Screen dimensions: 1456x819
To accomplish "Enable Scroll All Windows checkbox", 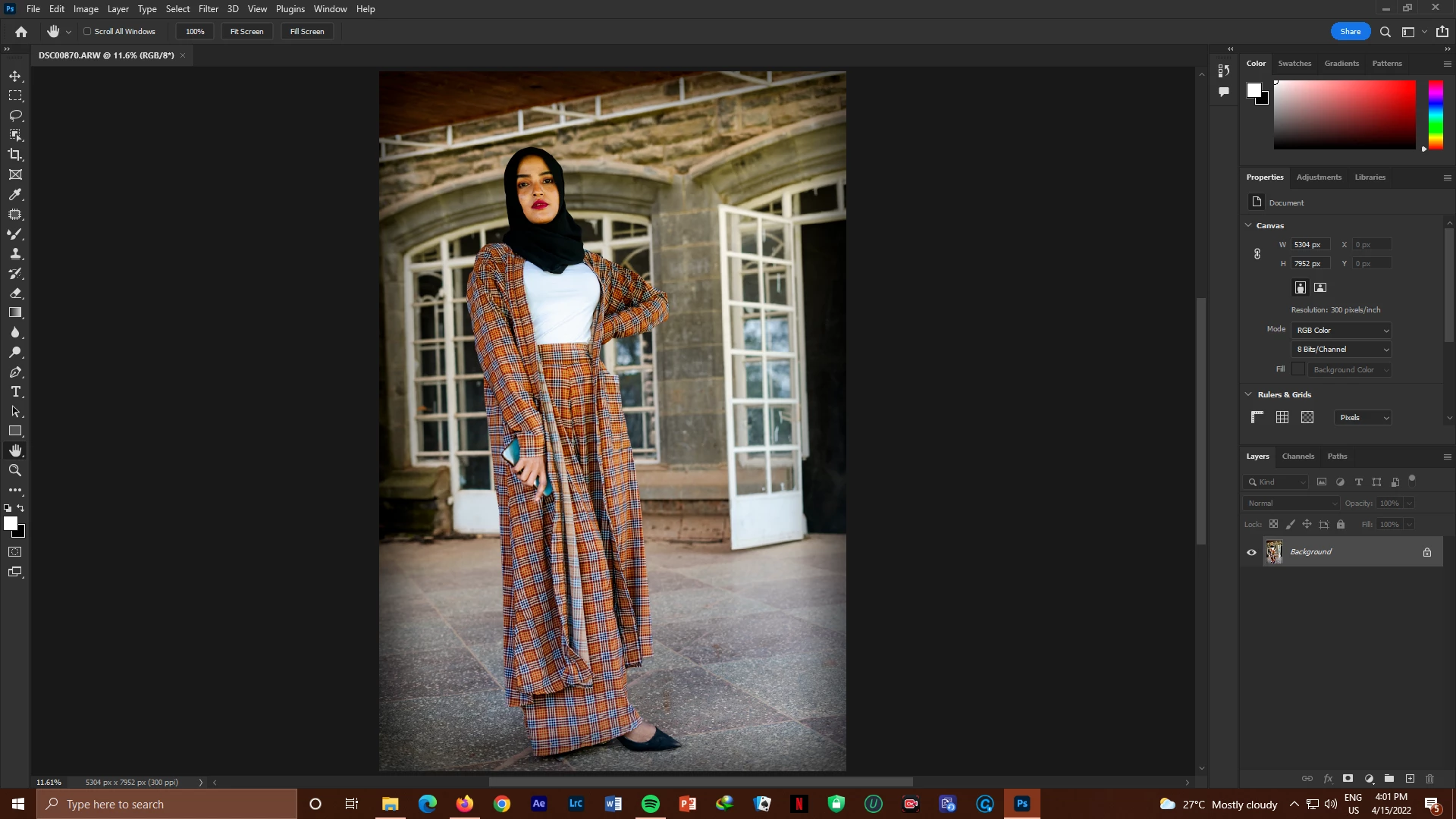I will [x=87, y=32].
